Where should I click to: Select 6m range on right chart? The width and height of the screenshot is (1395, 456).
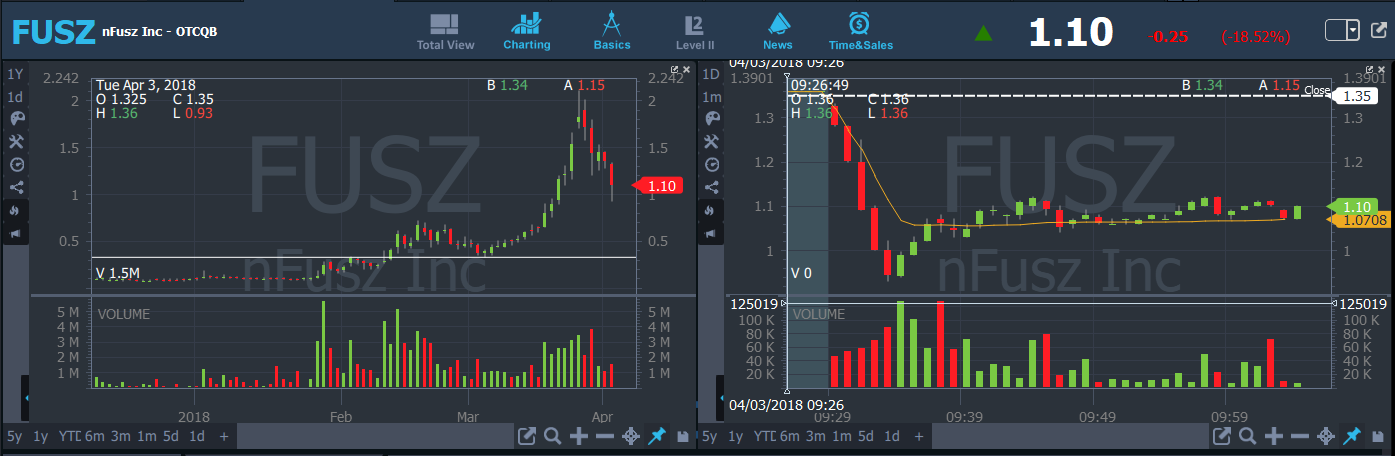pos(790,436)
